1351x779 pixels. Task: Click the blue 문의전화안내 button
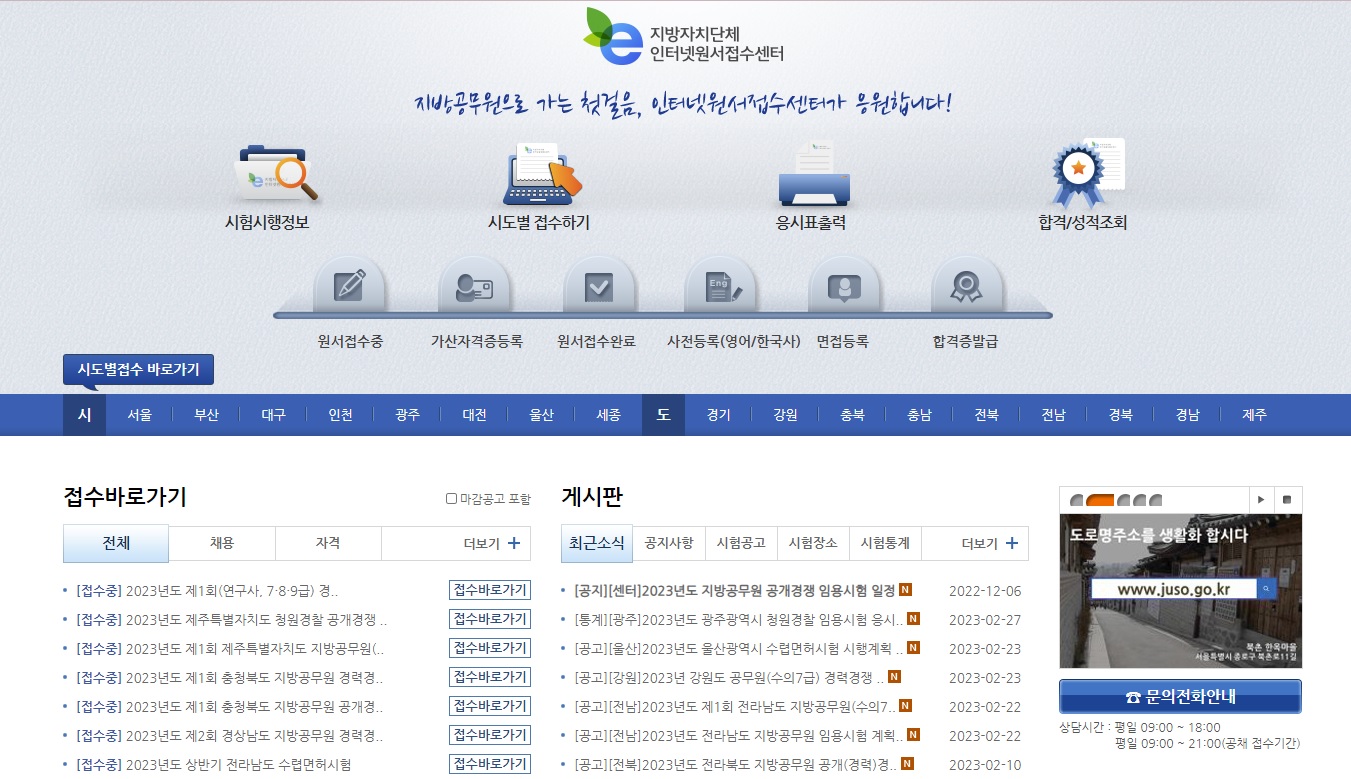pyautogui.click(x=1180, y=696)
